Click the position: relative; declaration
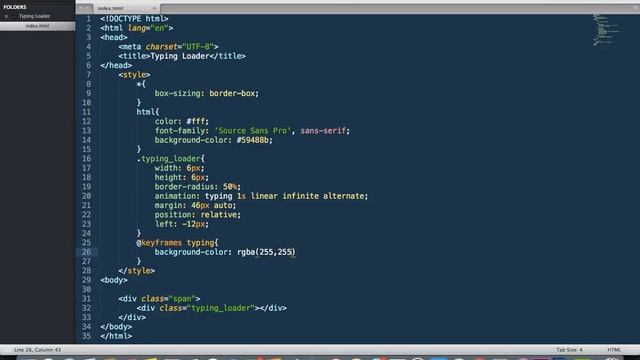Viewport: 640px width, 360px height. tap(198, 215)
